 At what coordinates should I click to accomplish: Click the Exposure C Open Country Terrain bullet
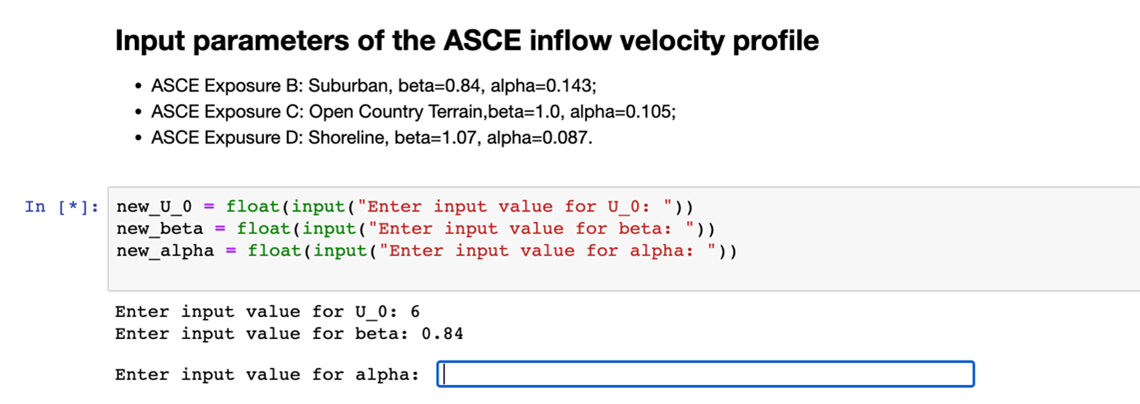coord(412,112)
